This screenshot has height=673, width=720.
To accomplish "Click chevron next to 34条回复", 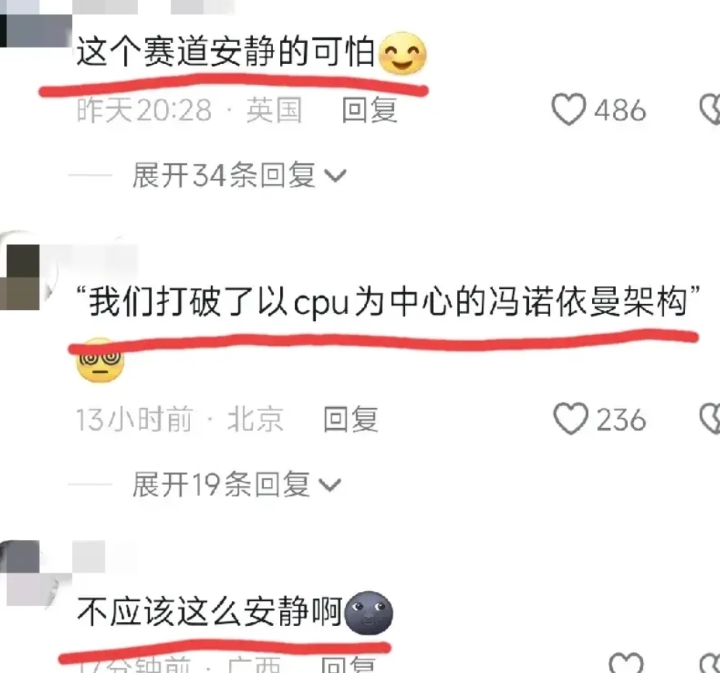I will click(335, 175).
